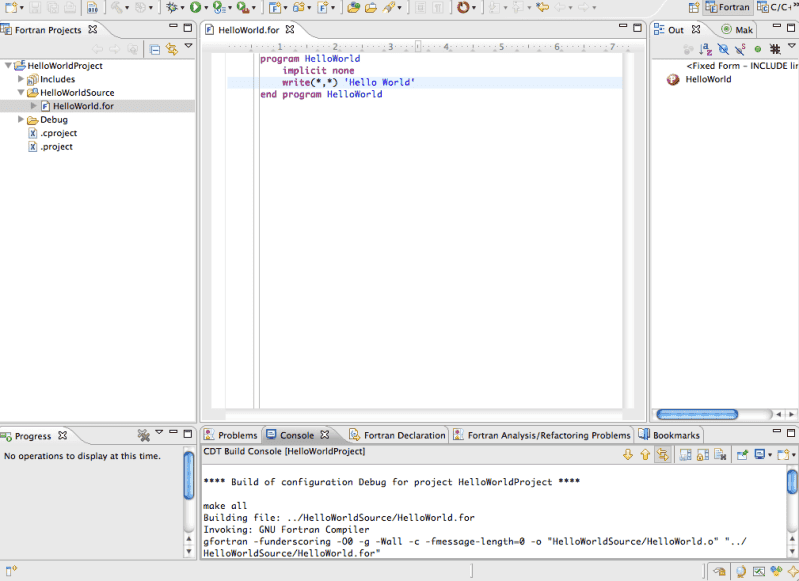This screenshot has width=799, height=581.
Task: Toggle the highlighted console scroll lock button
Action: coord(662,455)
